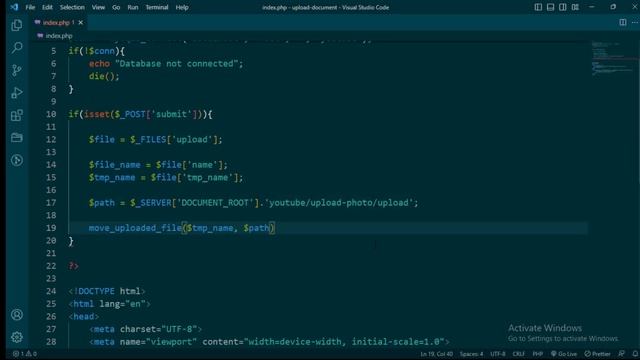Click the VS Code logo icon
The height and width of the screenshot is (360, 640).
pyautogui.click(x=14, y=7)
